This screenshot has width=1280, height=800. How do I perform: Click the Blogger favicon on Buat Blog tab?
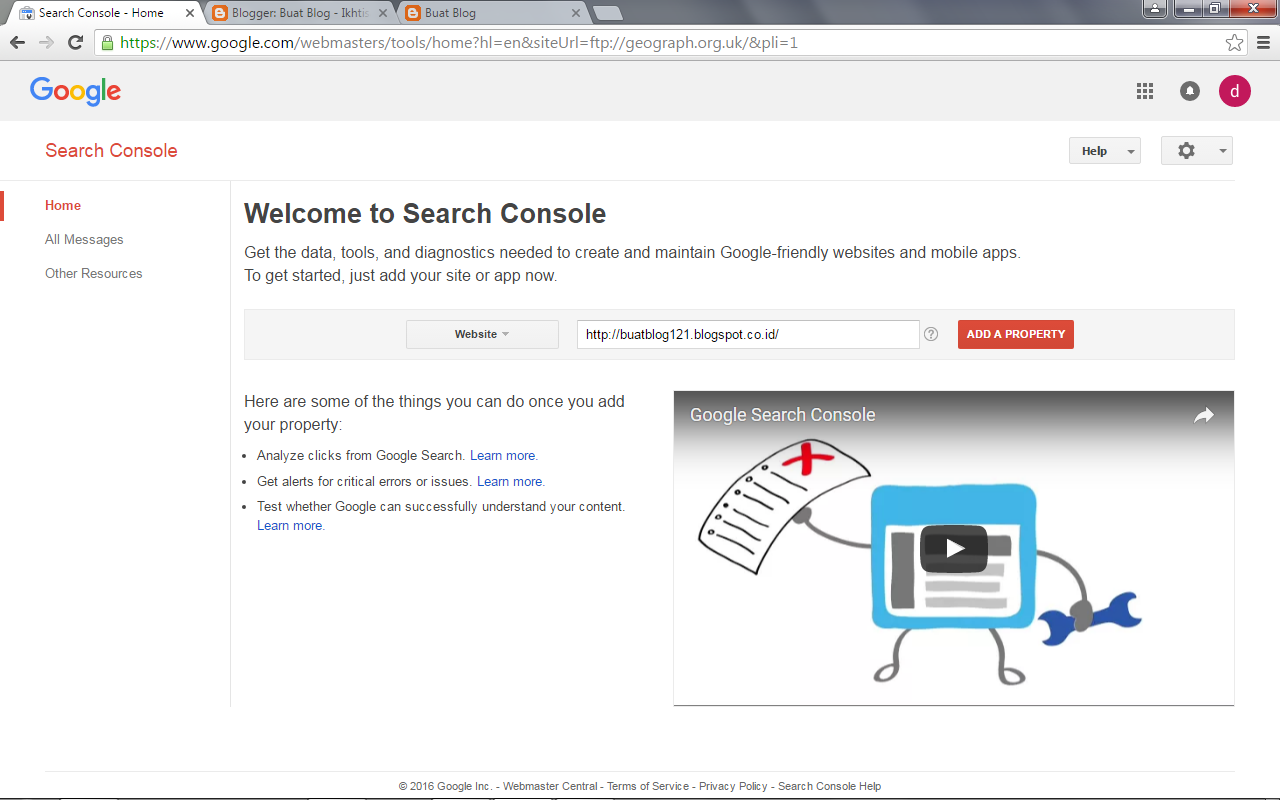click(413, 13)
